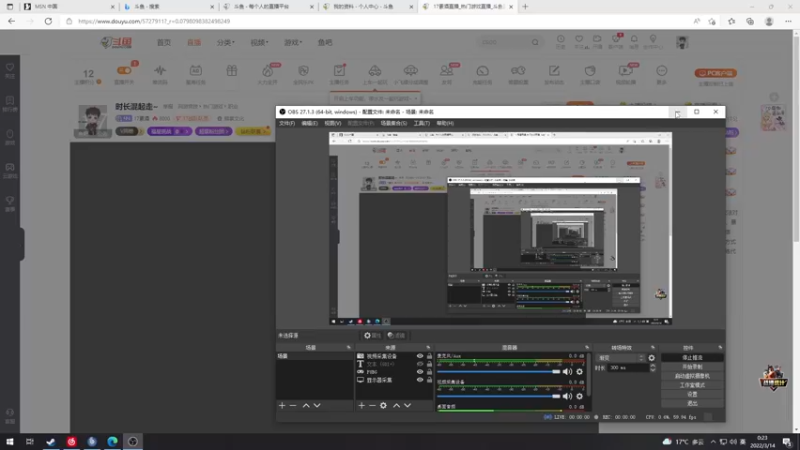Expand the 视频 dropdown in Douyu nav
This screenshot has height=450, width=800.
coord(259,42)
